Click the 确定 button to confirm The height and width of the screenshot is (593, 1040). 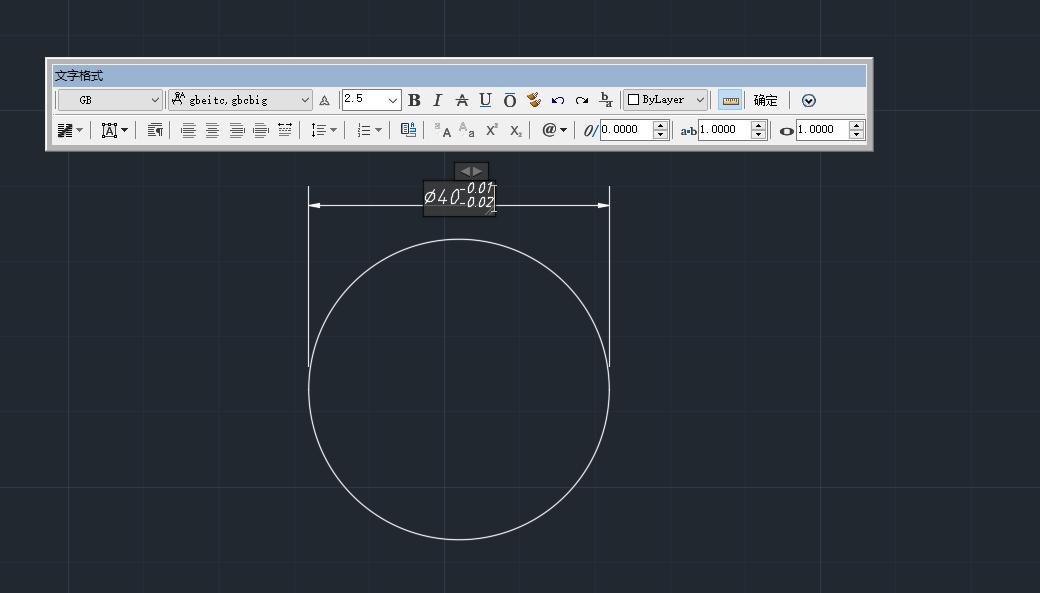point(766,100)
